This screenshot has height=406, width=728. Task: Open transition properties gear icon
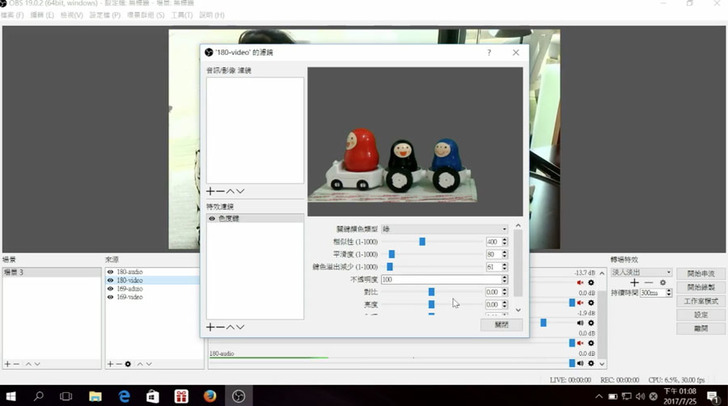point(662,283)
